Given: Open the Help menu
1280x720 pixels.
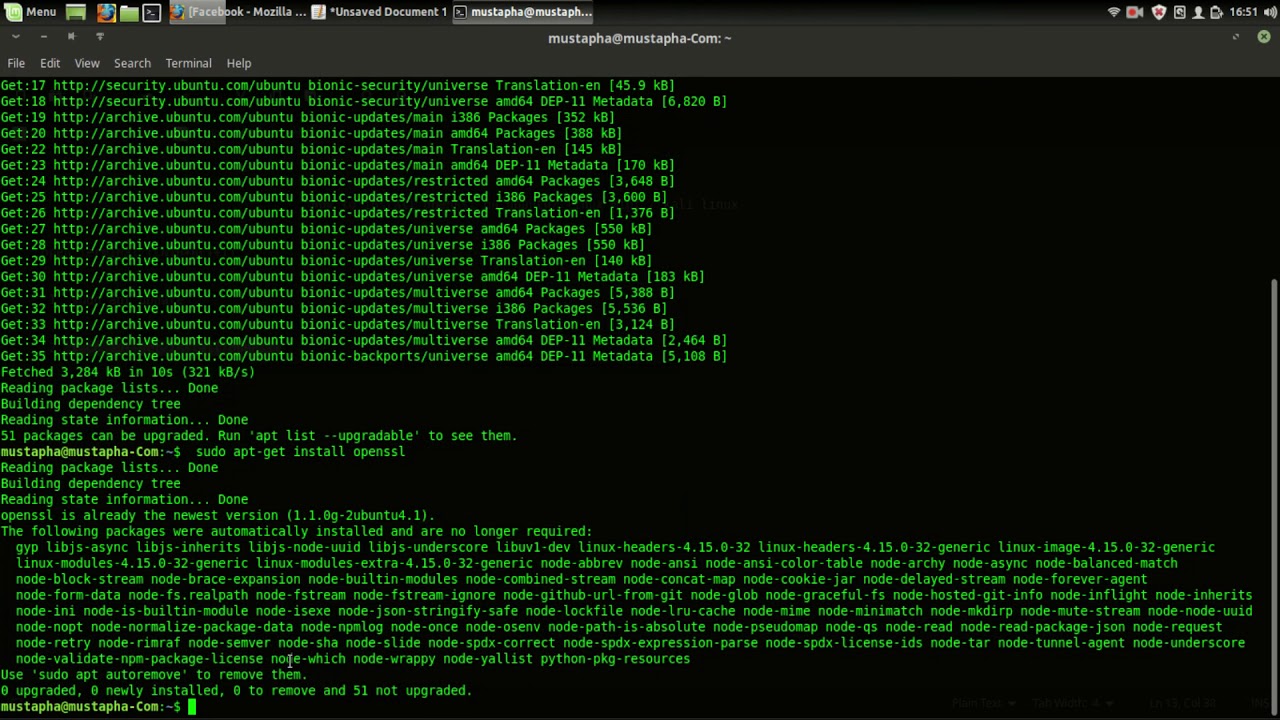Looking at the screenshot, I should (x=238, y=63).
